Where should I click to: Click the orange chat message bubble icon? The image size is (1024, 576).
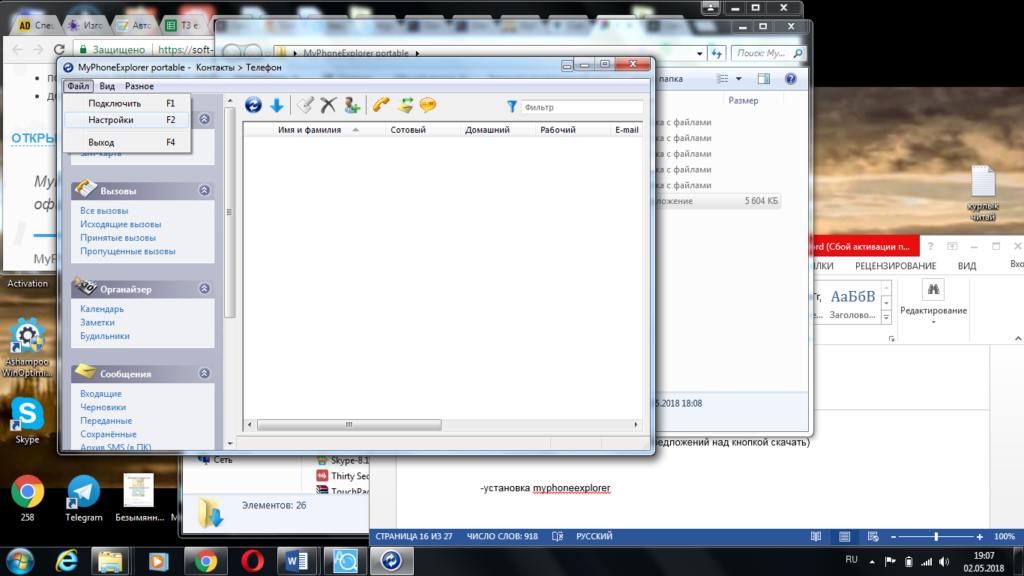click(428, 105)
